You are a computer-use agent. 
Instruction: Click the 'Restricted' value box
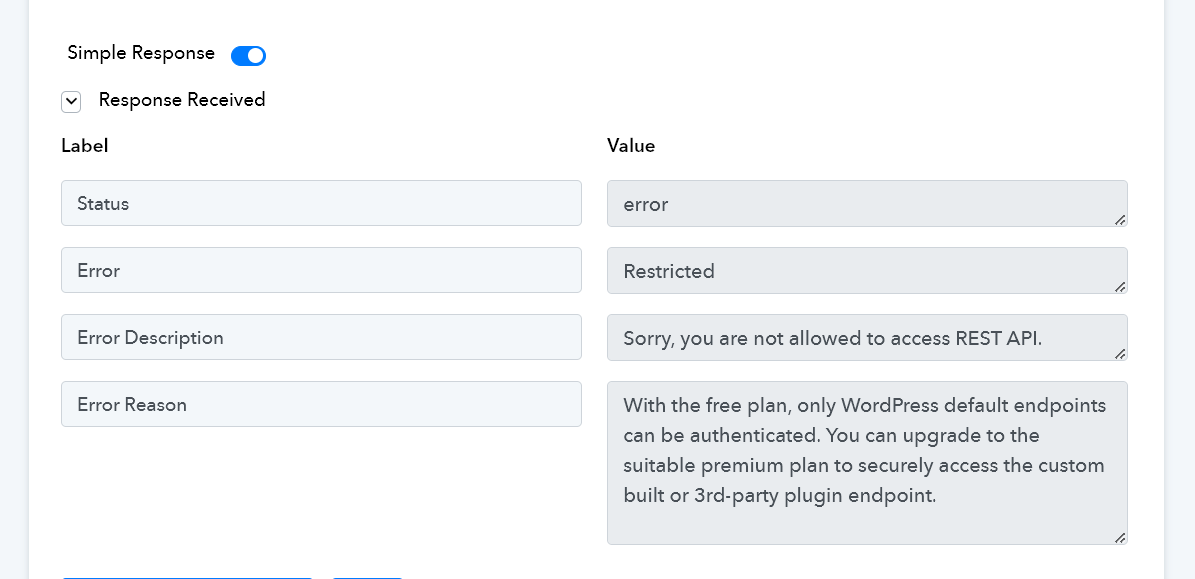(867, 270)
